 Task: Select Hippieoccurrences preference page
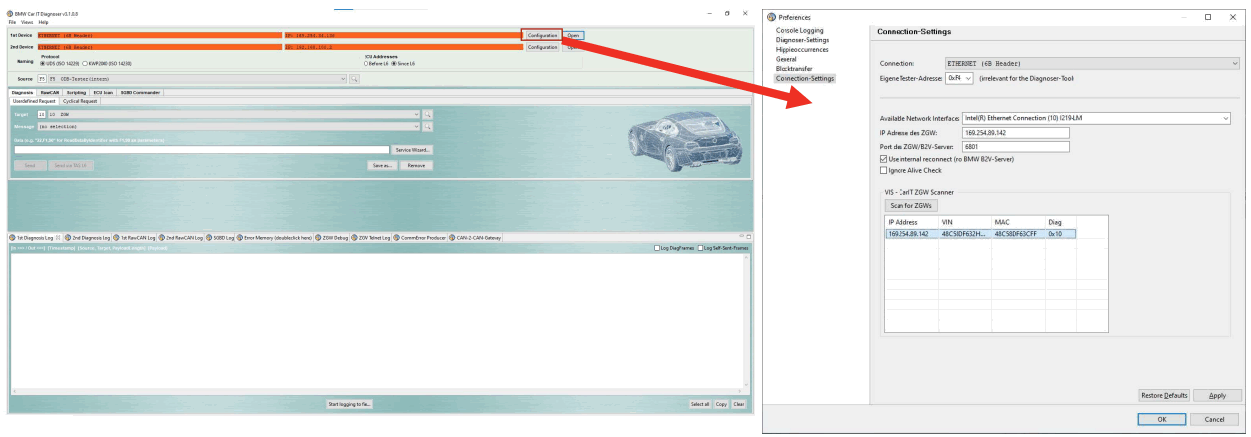[x=803, y=50]
